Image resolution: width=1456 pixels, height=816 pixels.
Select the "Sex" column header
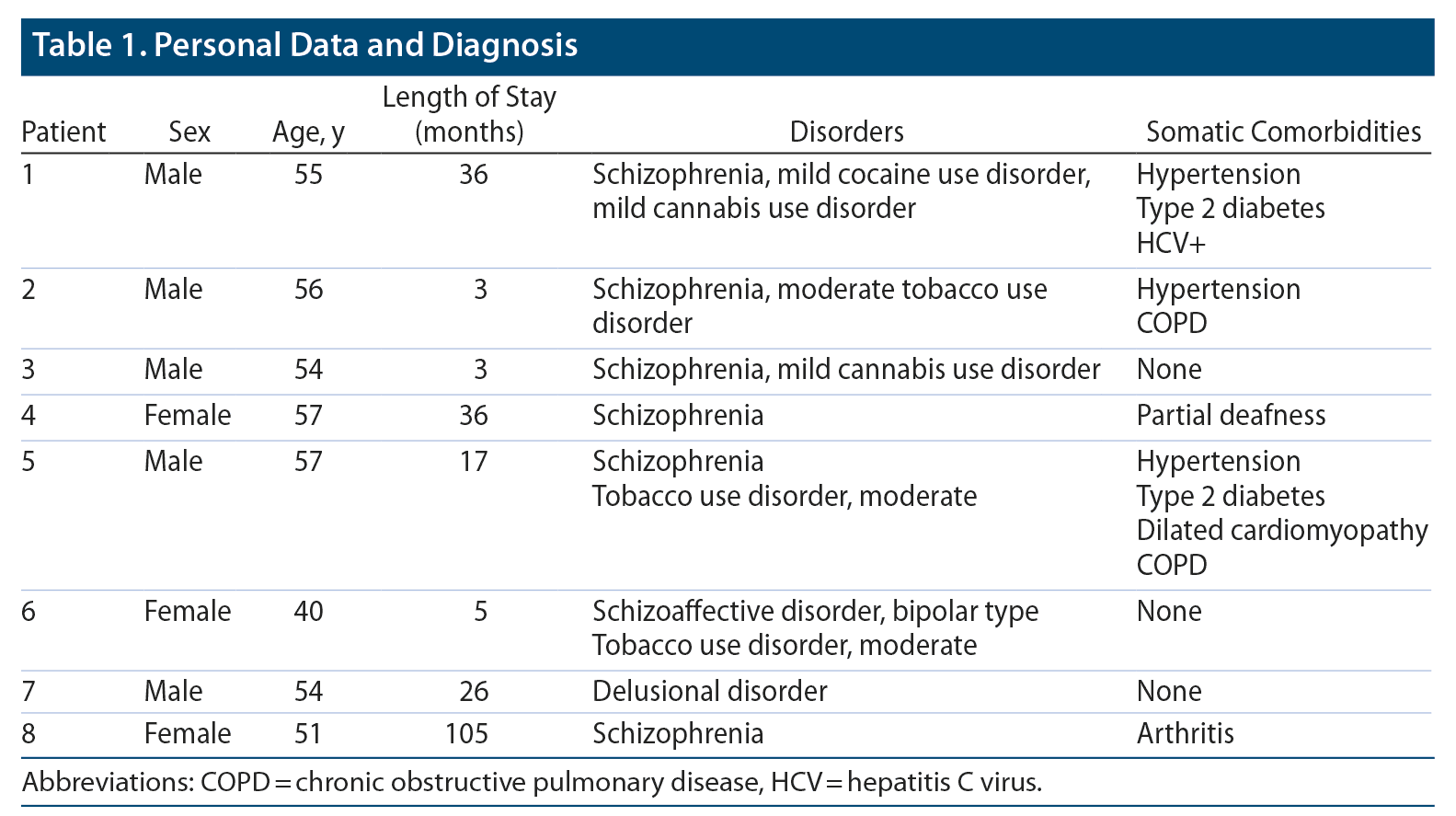pos(189,132)
